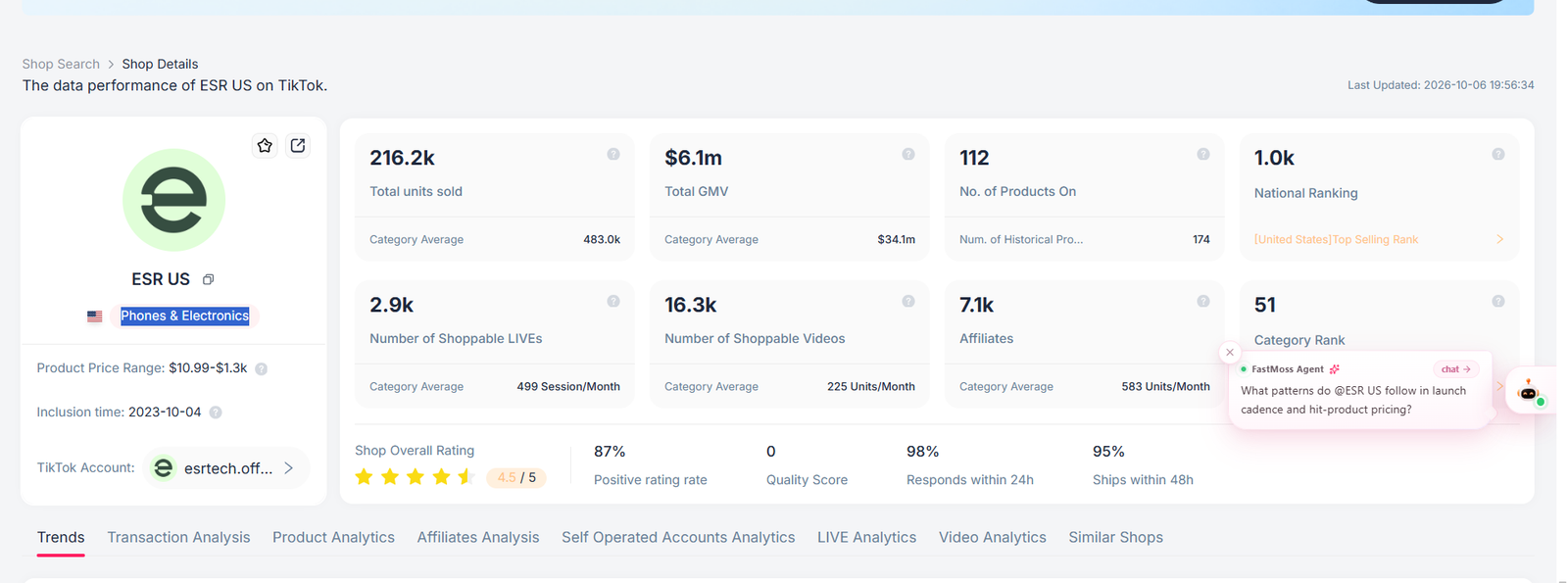Click the 16.3k Shoppable Videos value
This screenshot has height=583, width=1568.
point(690,305)
